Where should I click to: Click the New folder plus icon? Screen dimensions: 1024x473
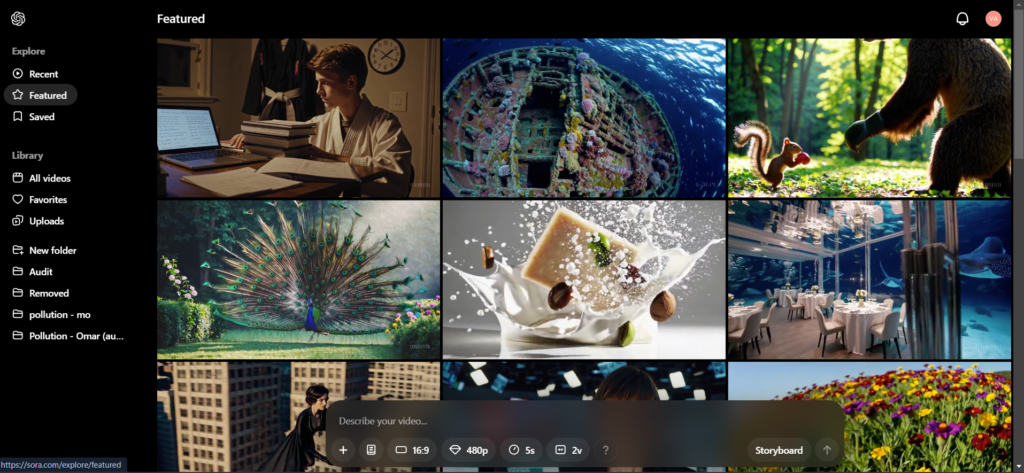pos(18,250)
